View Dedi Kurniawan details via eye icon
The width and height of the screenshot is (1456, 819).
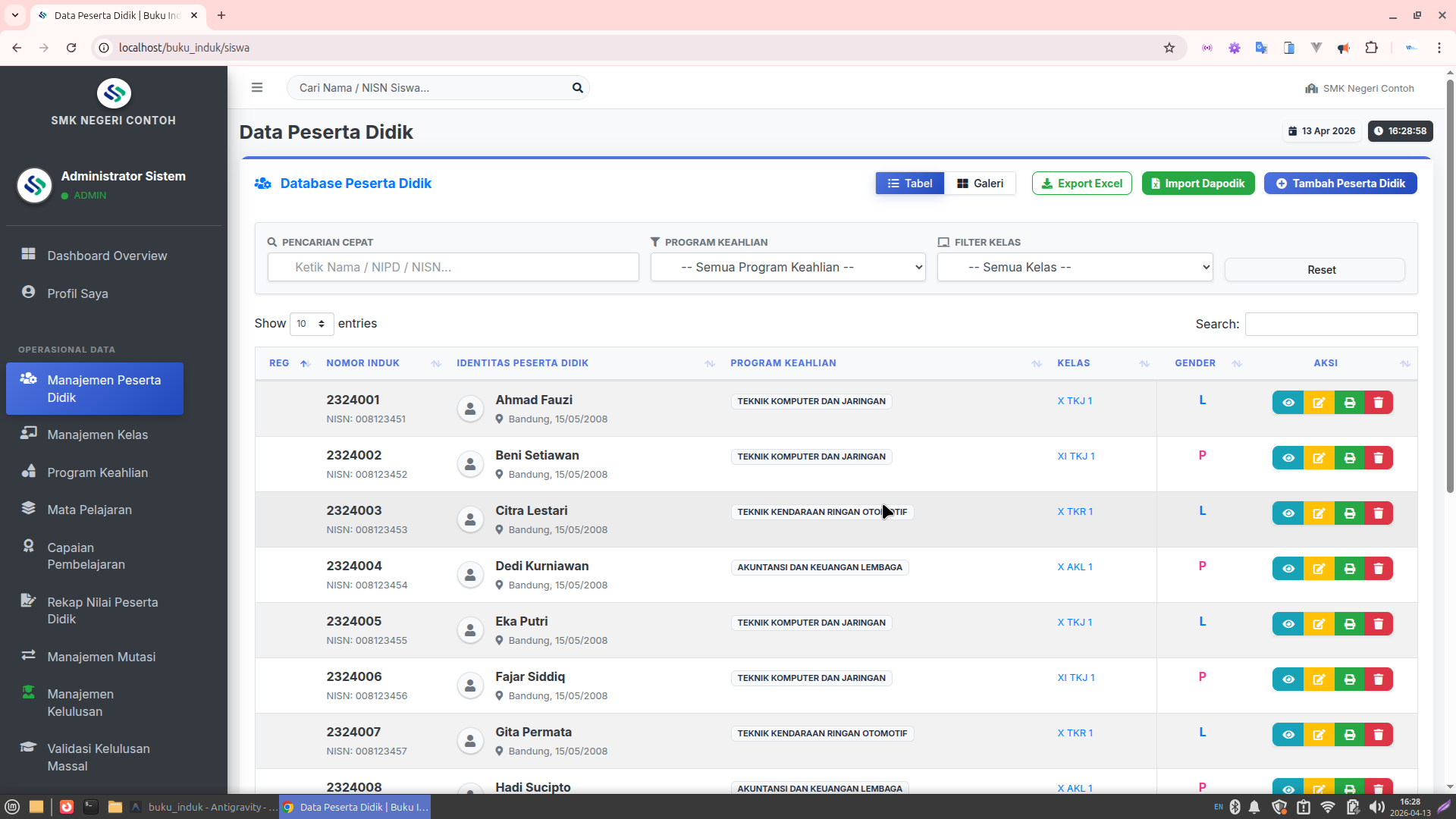pos(1288,569)
